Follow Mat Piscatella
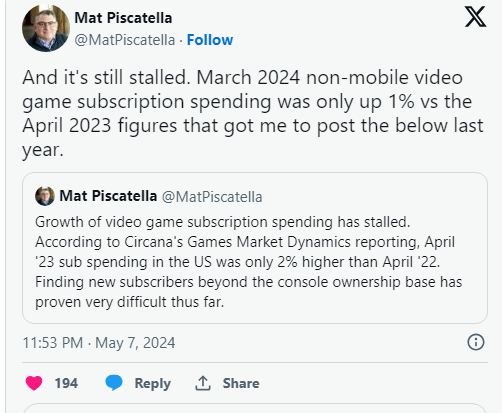The image size is (502, 413). [x=210, y=40]
